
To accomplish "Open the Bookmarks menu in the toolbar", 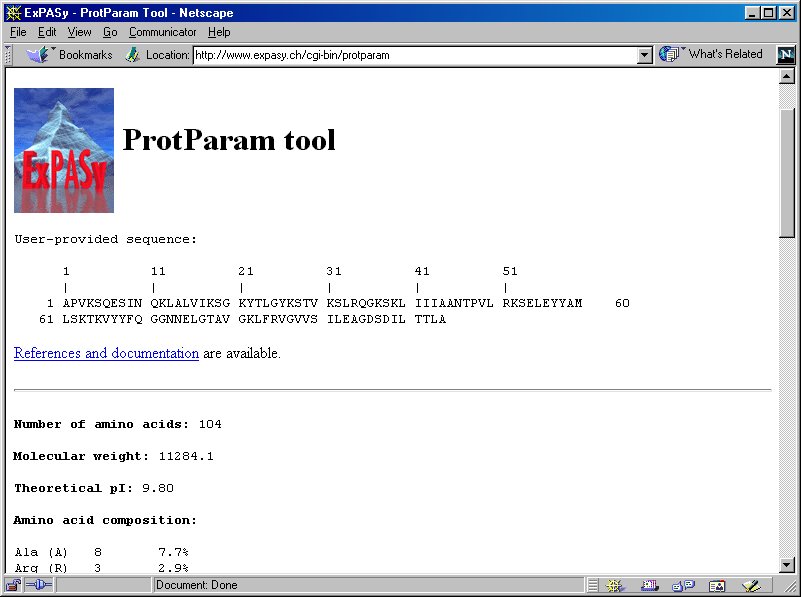I will tap(69, 55).
